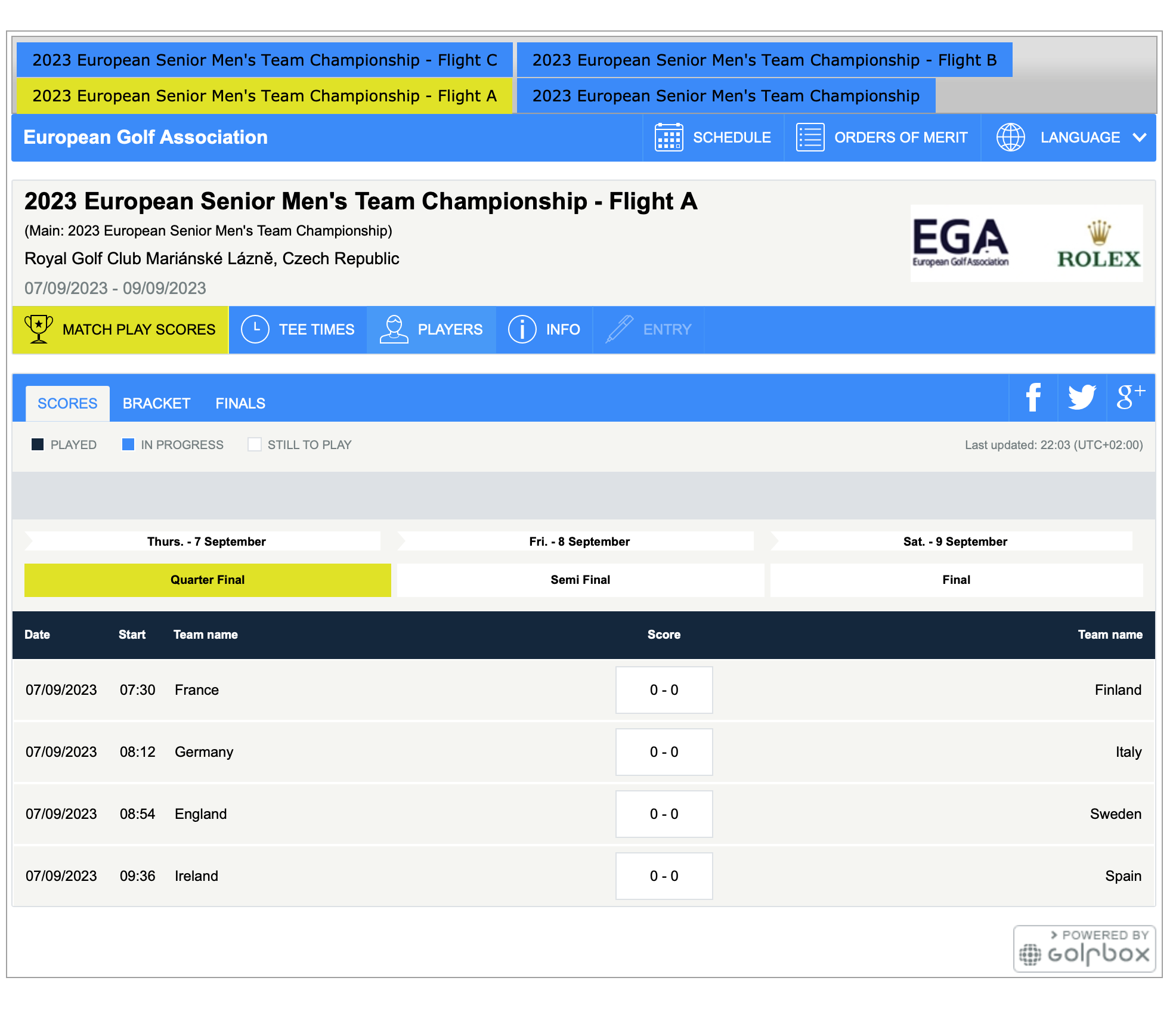
Task: Open the Flight B championship tab
Action: pyautogui.click(x=765, y=60)
